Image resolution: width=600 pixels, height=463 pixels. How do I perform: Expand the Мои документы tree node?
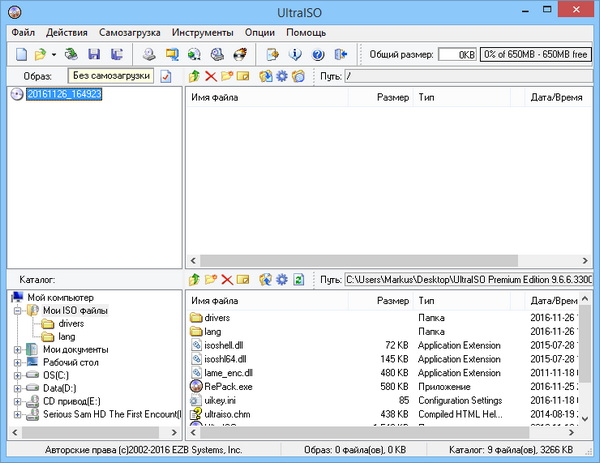pyautogui.click(x=19, y=350)
